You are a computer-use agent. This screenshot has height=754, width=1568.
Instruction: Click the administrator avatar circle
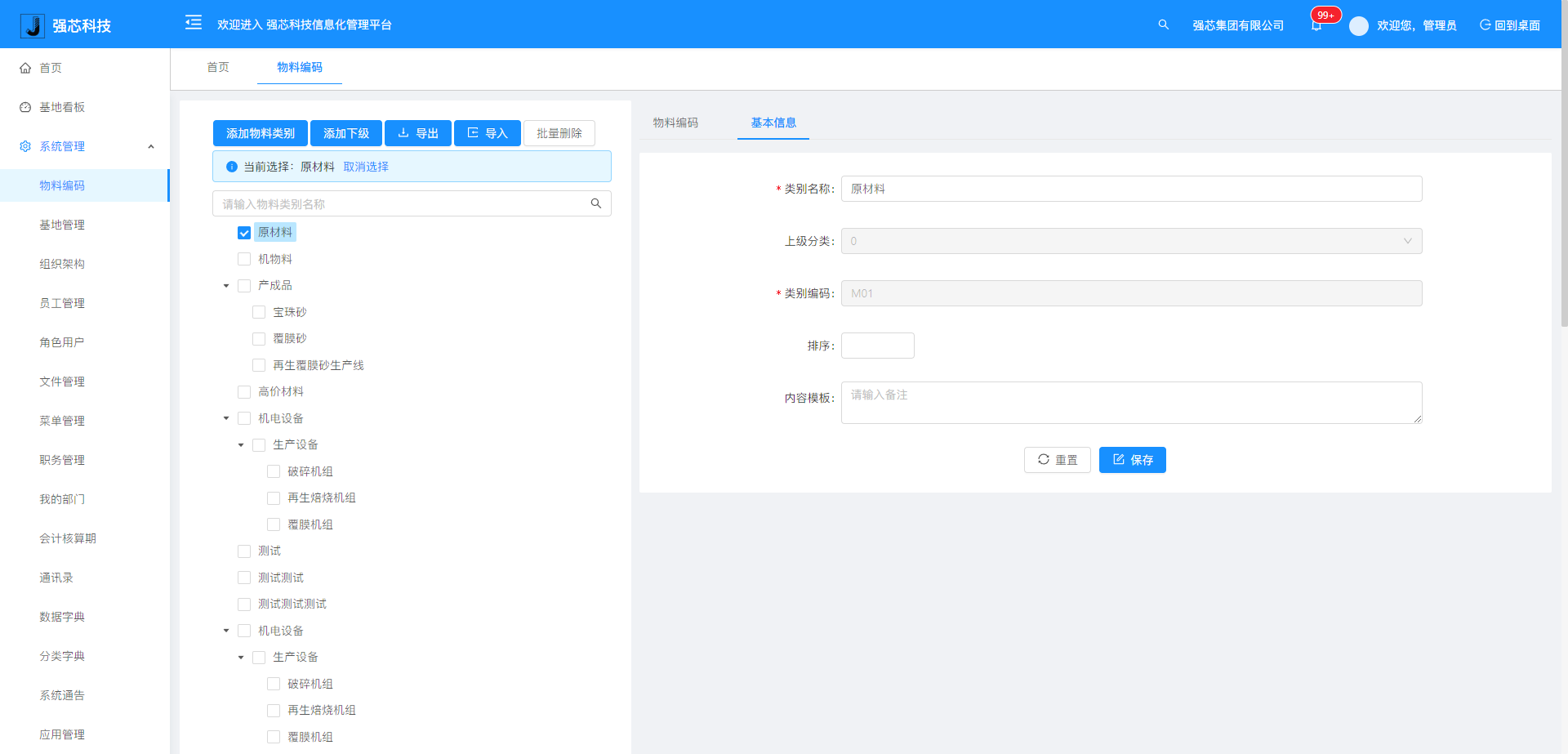pyautogui.click(x=1358, y=26)
